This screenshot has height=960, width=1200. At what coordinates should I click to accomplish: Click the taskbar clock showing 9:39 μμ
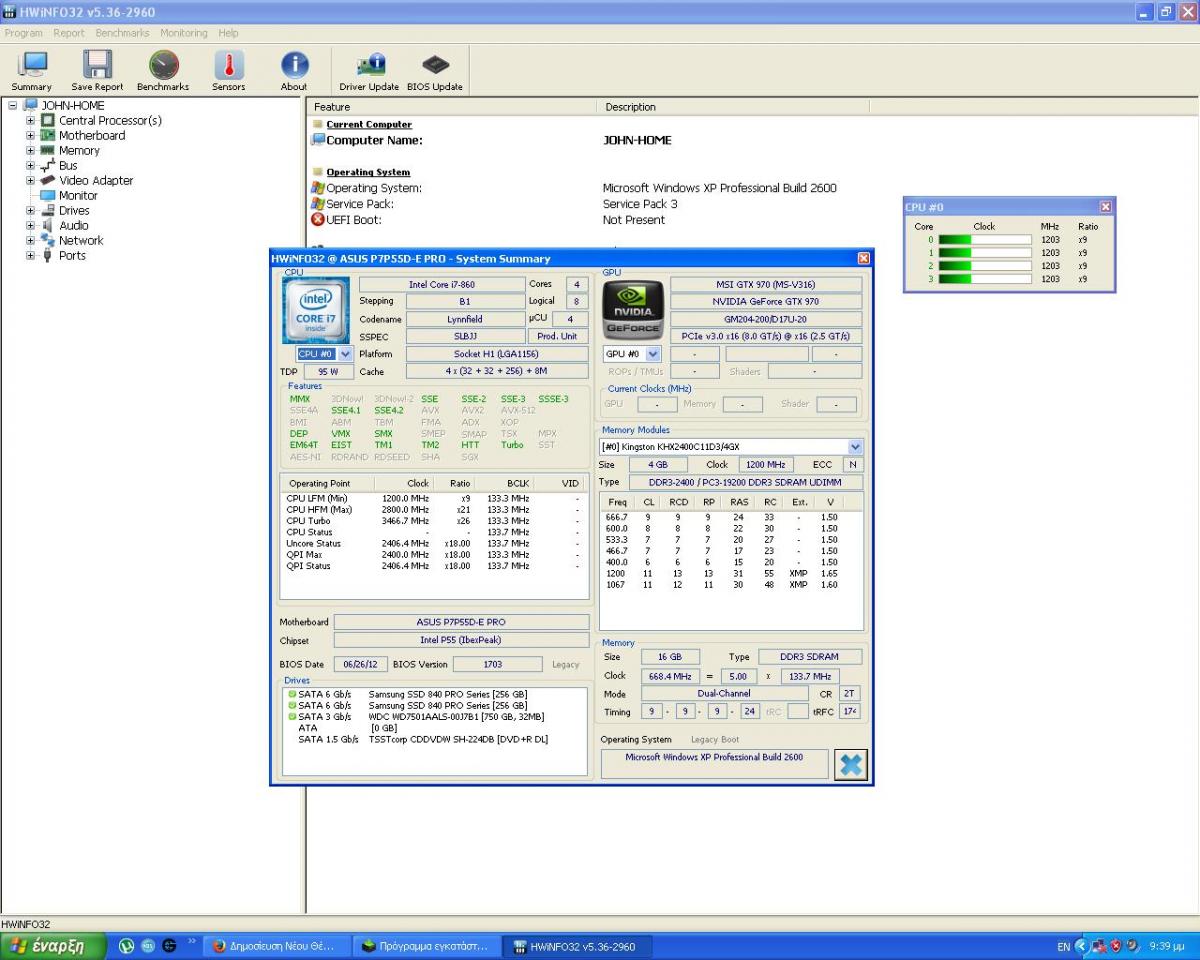click(1167, 946)
